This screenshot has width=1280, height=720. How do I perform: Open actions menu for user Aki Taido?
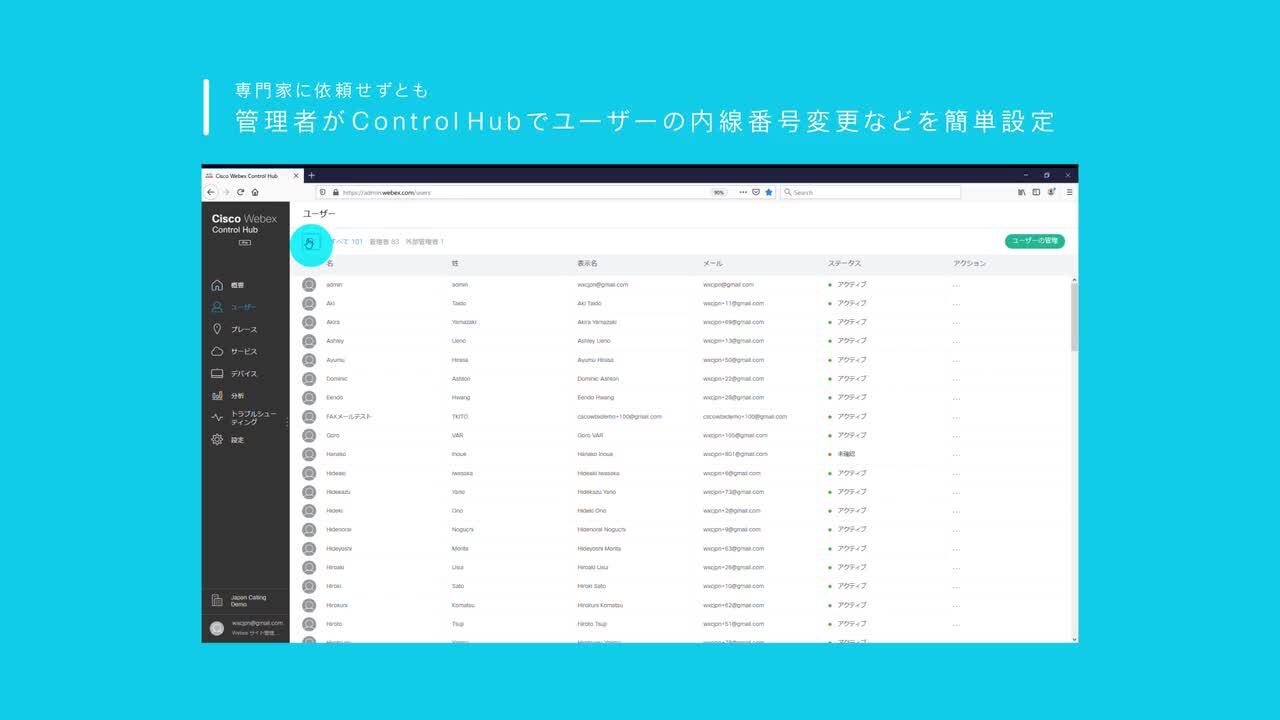(x=956, y=303)
